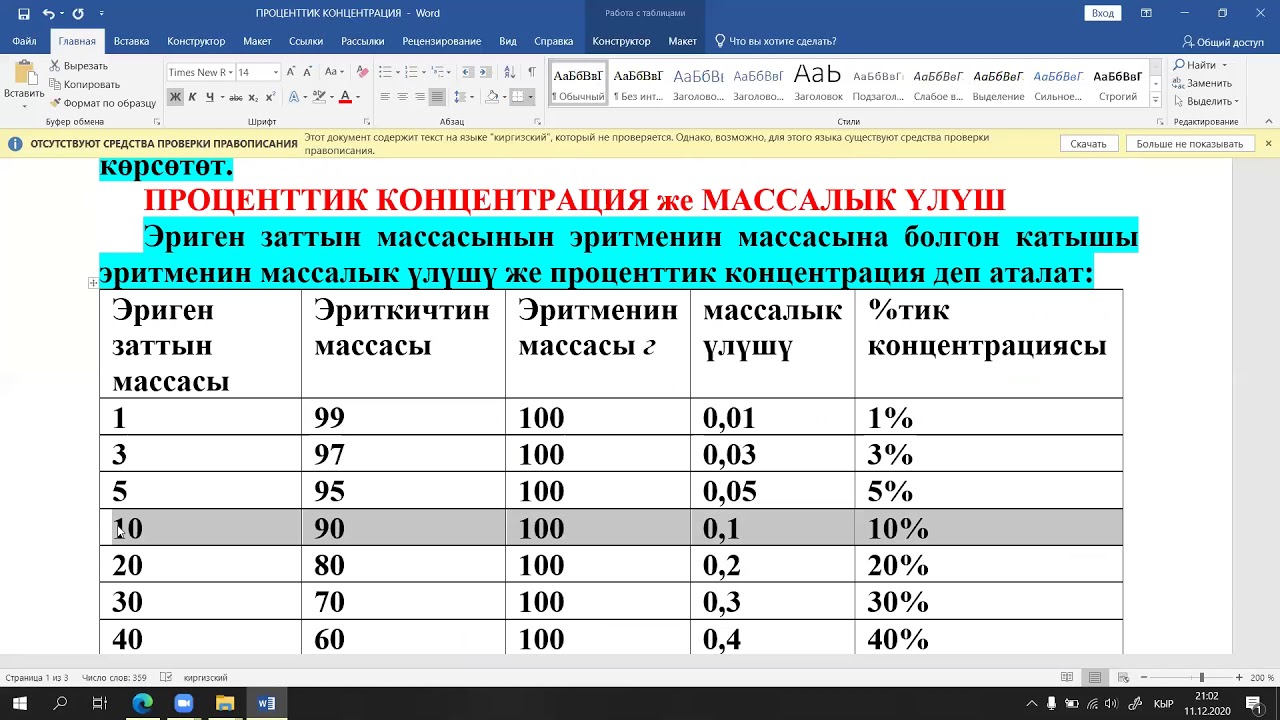The image size is (1280, 720).
Task: Open Zoom app from the taskbar
Action: 183,703
